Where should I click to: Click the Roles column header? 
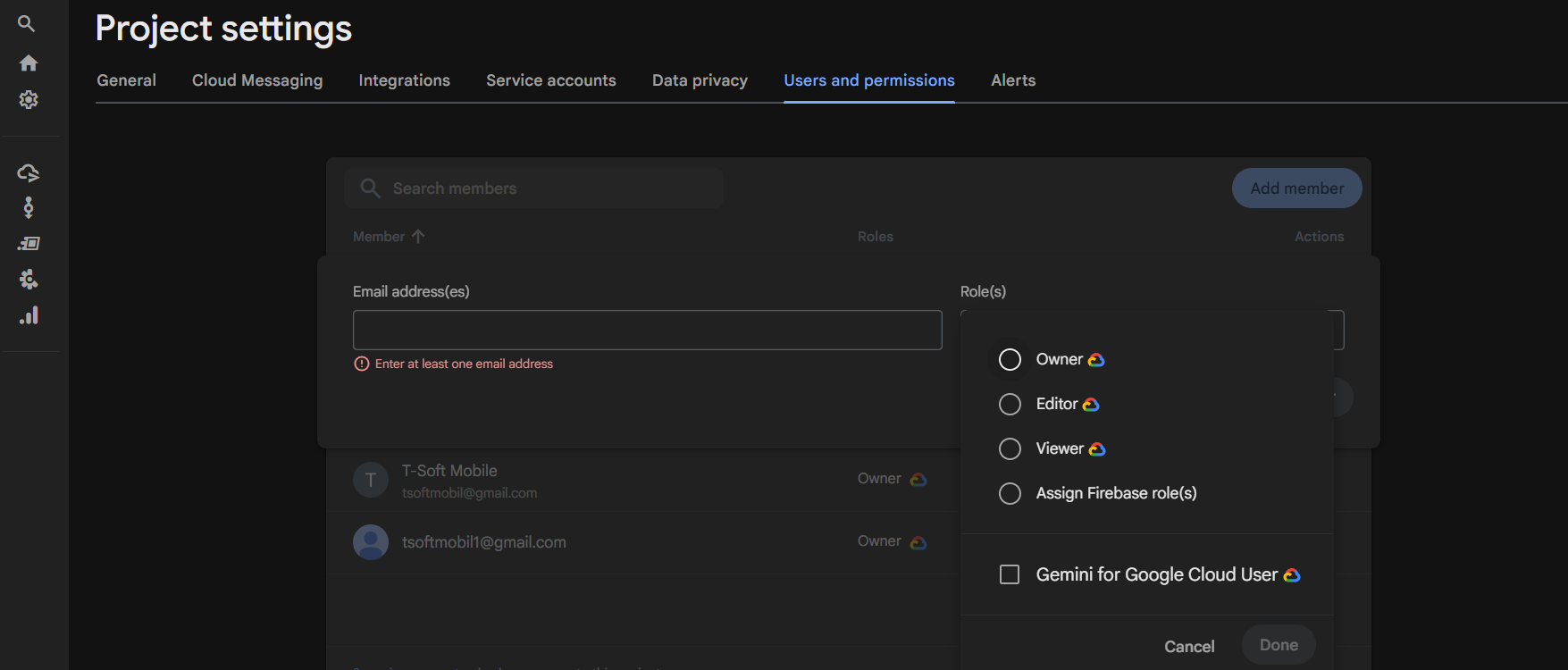(x=876, y=237)
